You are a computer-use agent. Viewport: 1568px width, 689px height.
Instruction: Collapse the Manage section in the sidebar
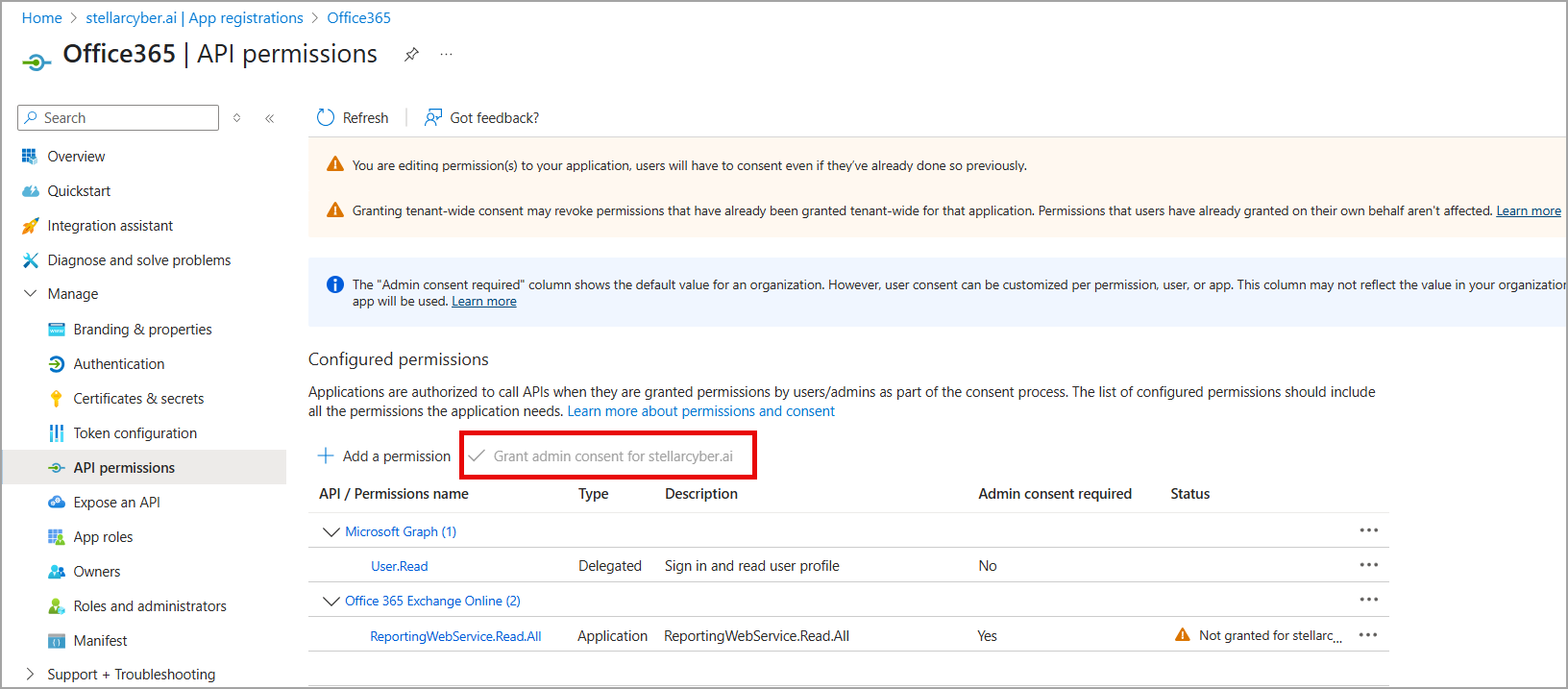(30, 294)
